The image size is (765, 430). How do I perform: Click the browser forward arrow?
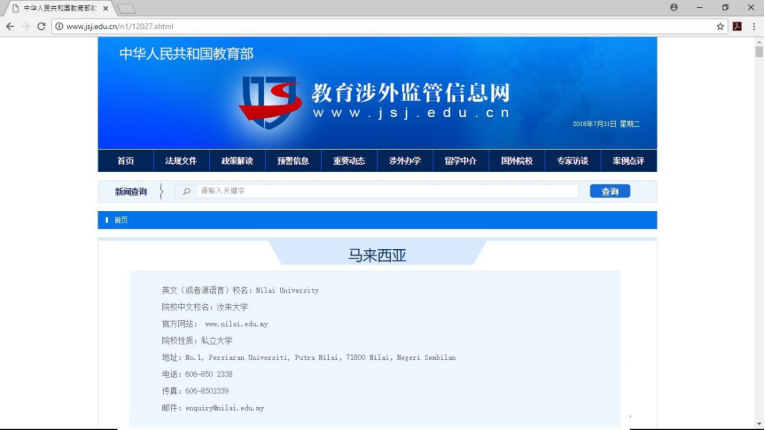[26, 26]
